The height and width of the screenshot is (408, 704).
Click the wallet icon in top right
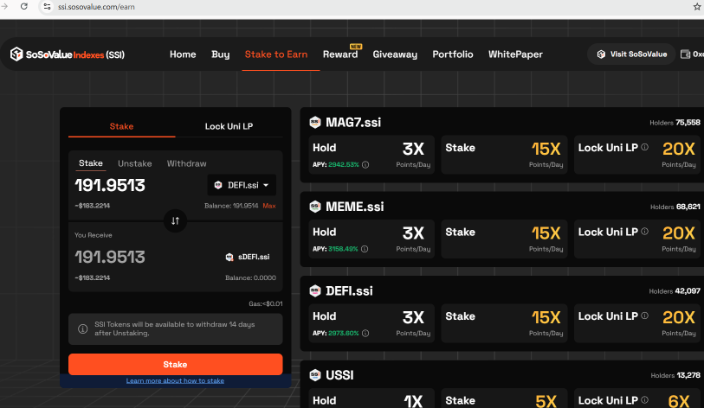685,54
